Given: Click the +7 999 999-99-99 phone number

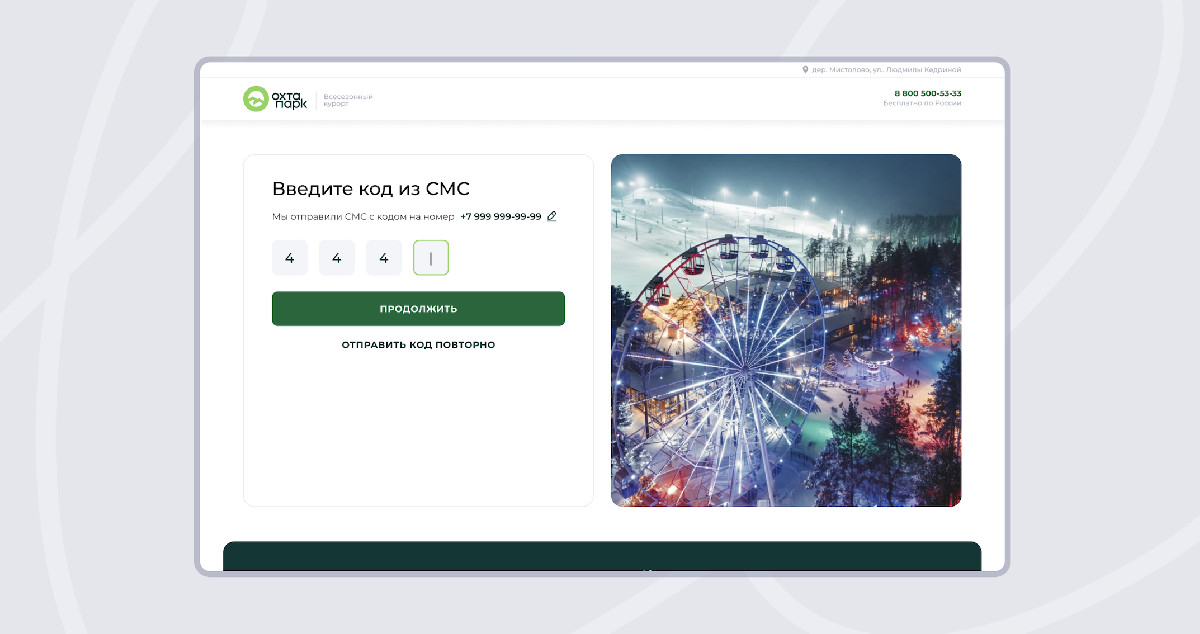Looking at the screenshot, I should [501, 216].
